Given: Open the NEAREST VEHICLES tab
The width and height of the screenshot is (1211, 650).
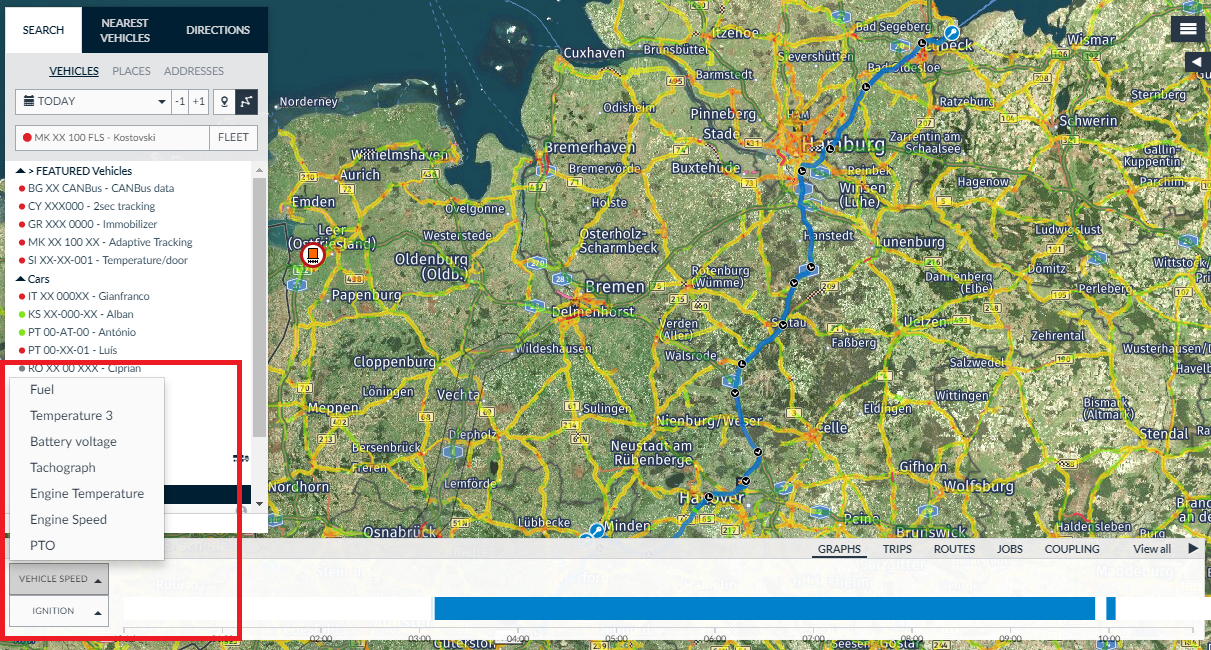Looking at the screenshot, I should coord(123,29).
